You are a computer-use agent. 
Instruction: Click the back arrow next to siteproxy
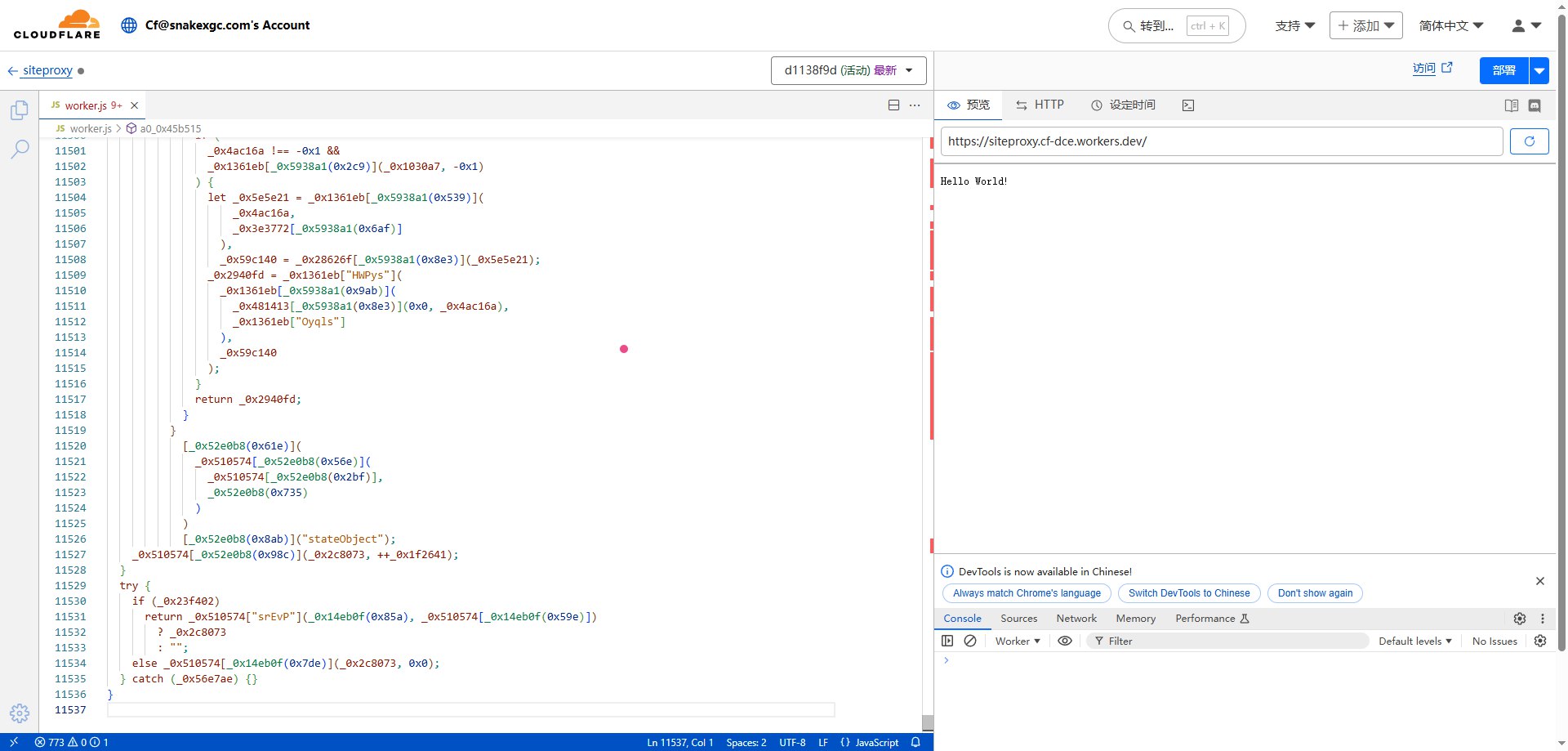12,71
